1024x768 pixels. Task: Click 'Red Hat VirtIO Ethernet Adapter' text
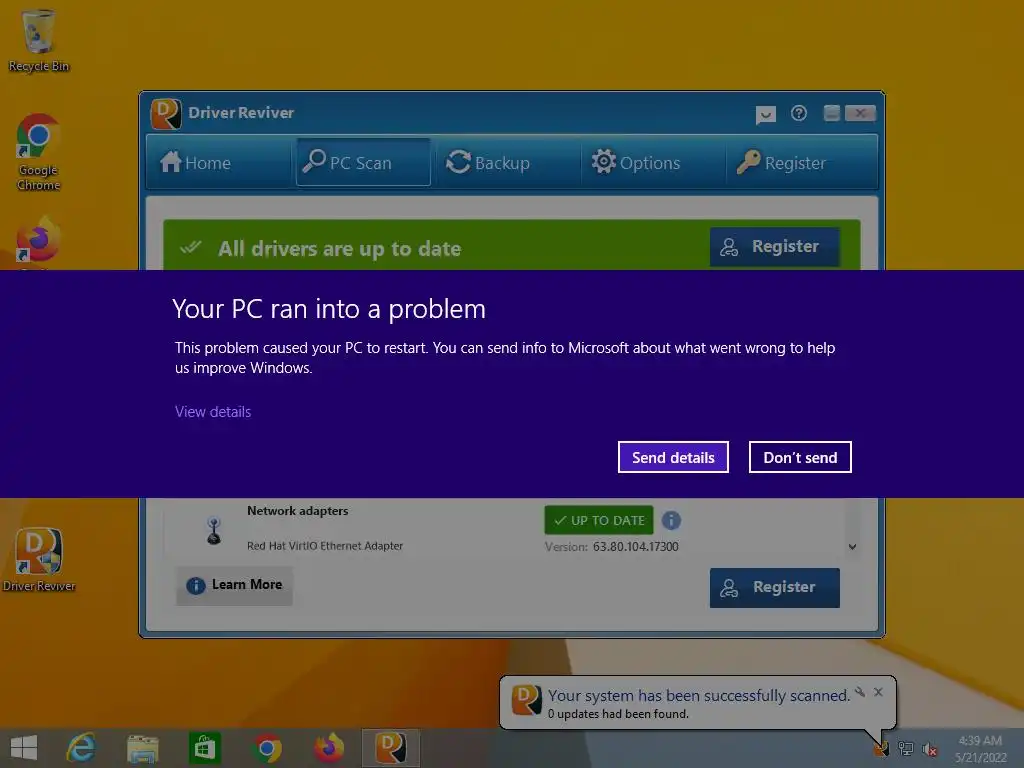pyautogui.click(x=325, y=546)
